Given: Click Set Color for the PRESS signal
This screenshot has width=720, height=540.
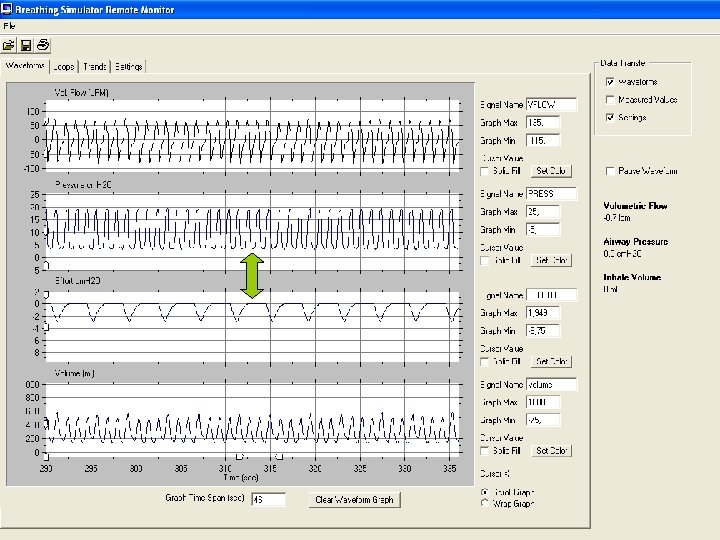Looking at the screenshot, I should (552, 260).
